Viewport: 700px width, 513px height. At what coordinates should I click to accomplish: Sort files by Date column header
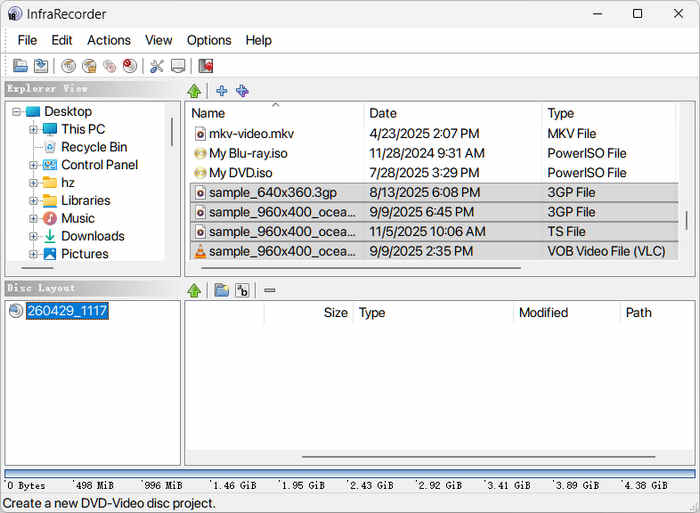453,113
